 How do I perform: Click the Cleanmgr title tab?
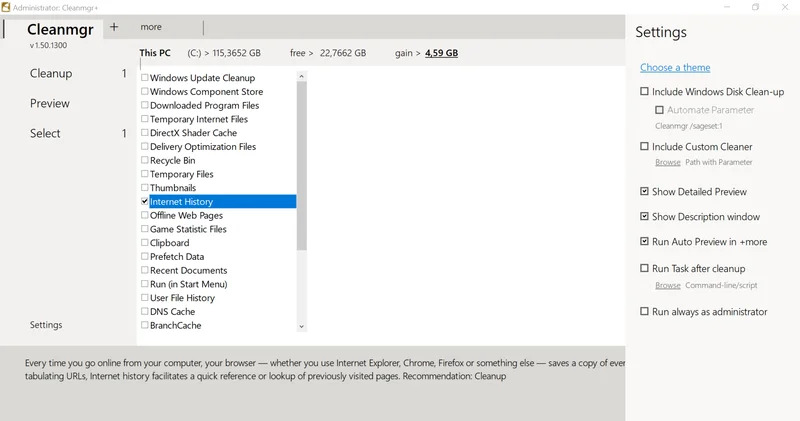(x=60, y=30)
